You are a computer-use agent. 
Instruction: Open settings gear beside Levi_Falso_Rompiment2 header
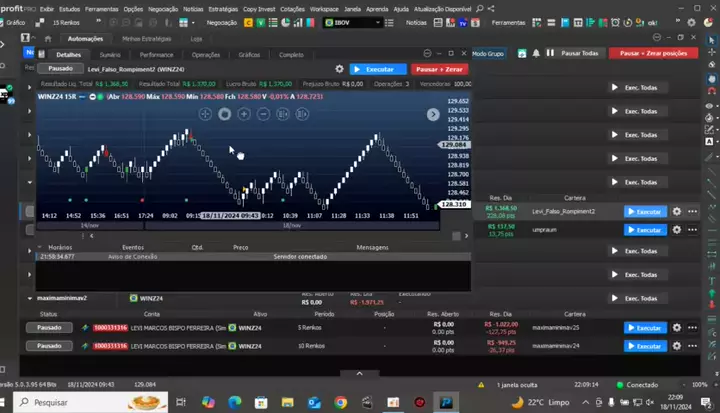[340, 69]
